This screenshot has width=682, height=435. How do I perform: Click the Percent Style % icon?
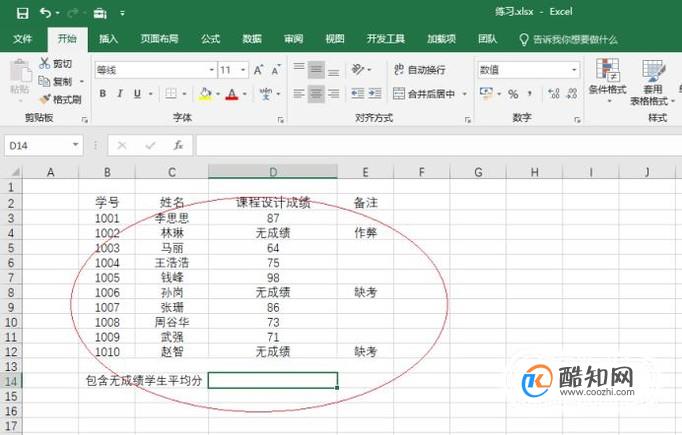click(x=513, y=94)
